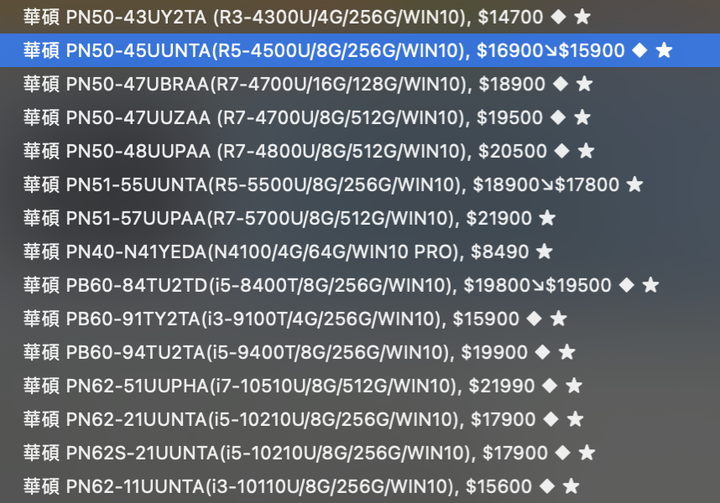Pick PN62-11UUNTA i3-10110U $15600
The height and width of the screenshot is (503, 720).
coord(360,486)
